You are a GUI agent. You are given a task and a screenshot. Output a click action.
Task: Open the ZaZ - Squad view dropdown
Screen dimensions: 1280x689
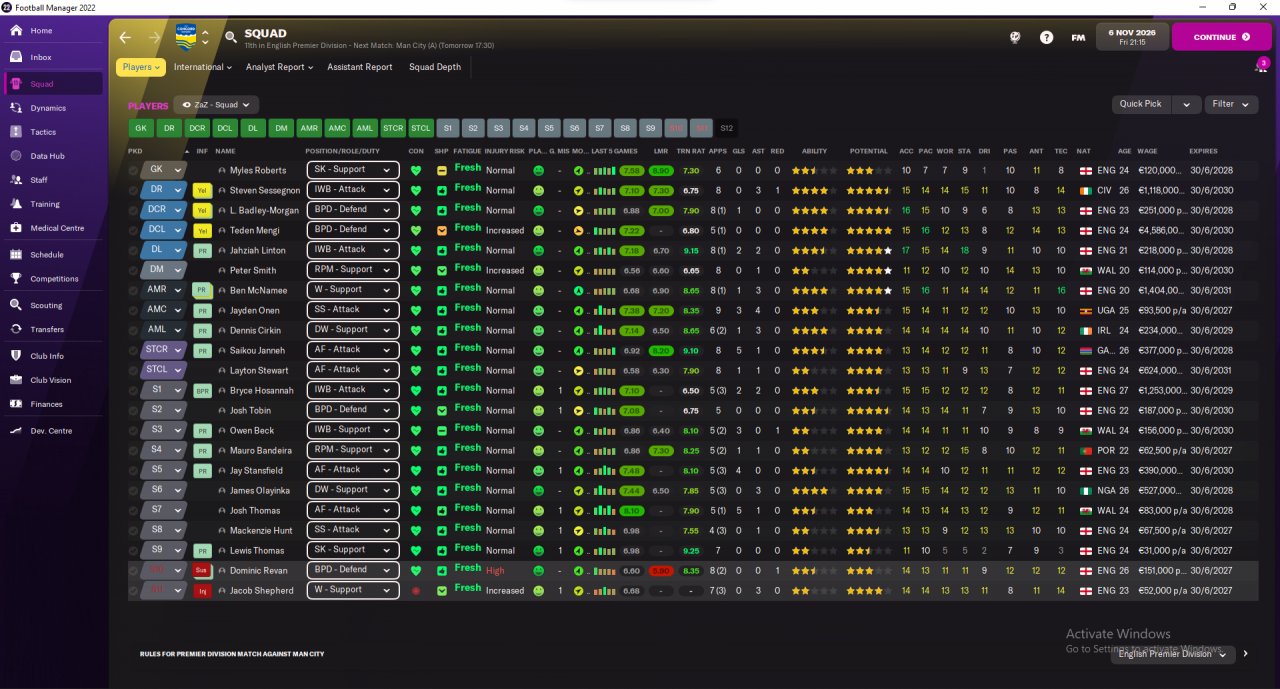216,104
